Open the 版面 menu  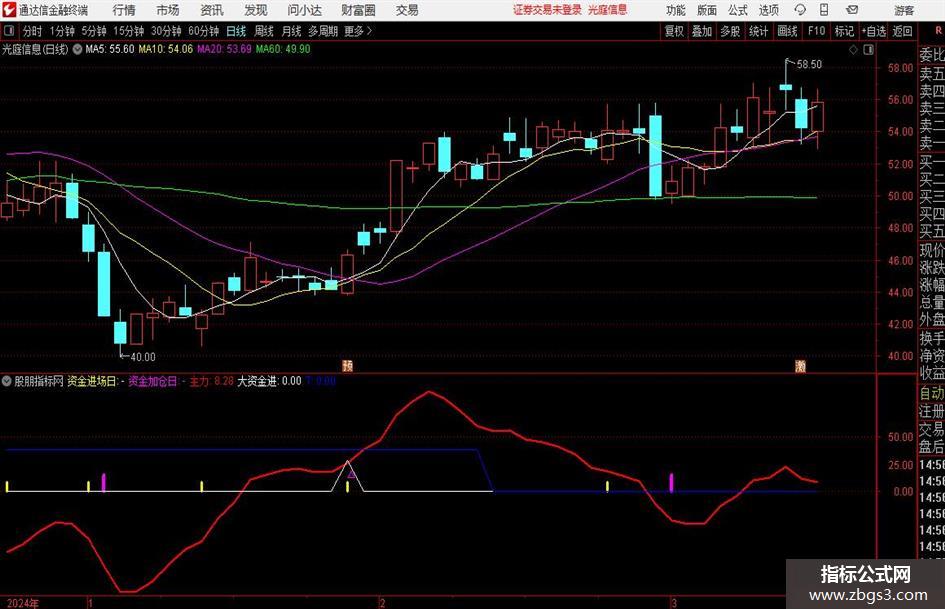[x=707, y=10]
